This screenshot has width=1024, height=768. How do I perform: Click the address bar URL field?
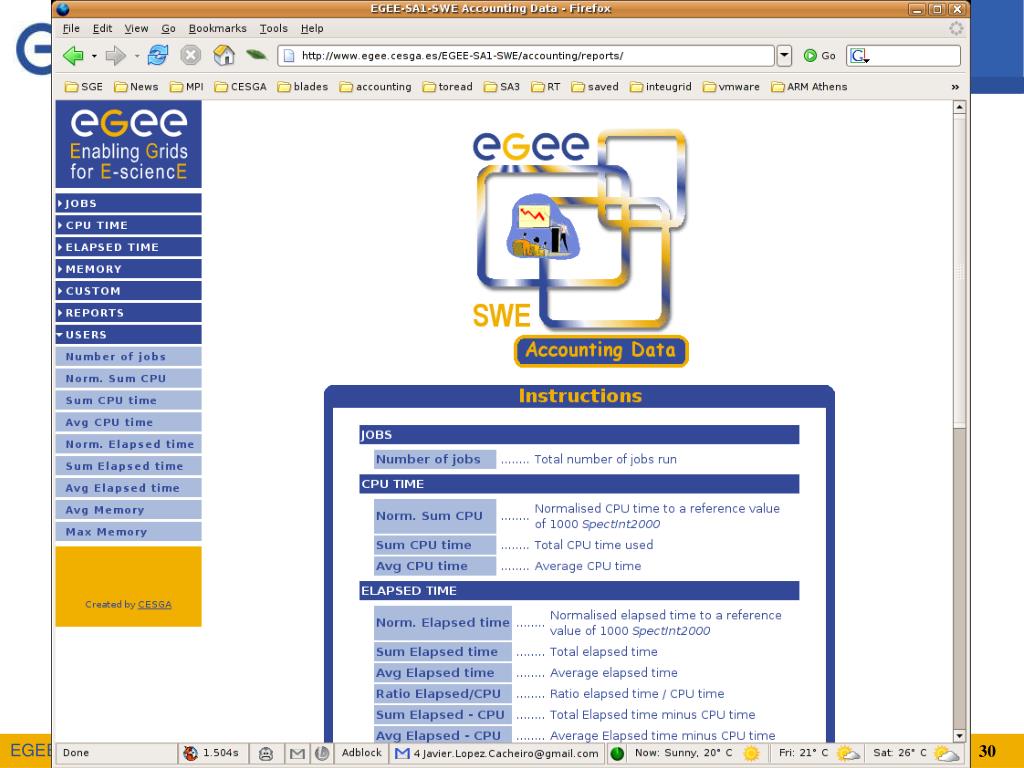click(526, 56)
